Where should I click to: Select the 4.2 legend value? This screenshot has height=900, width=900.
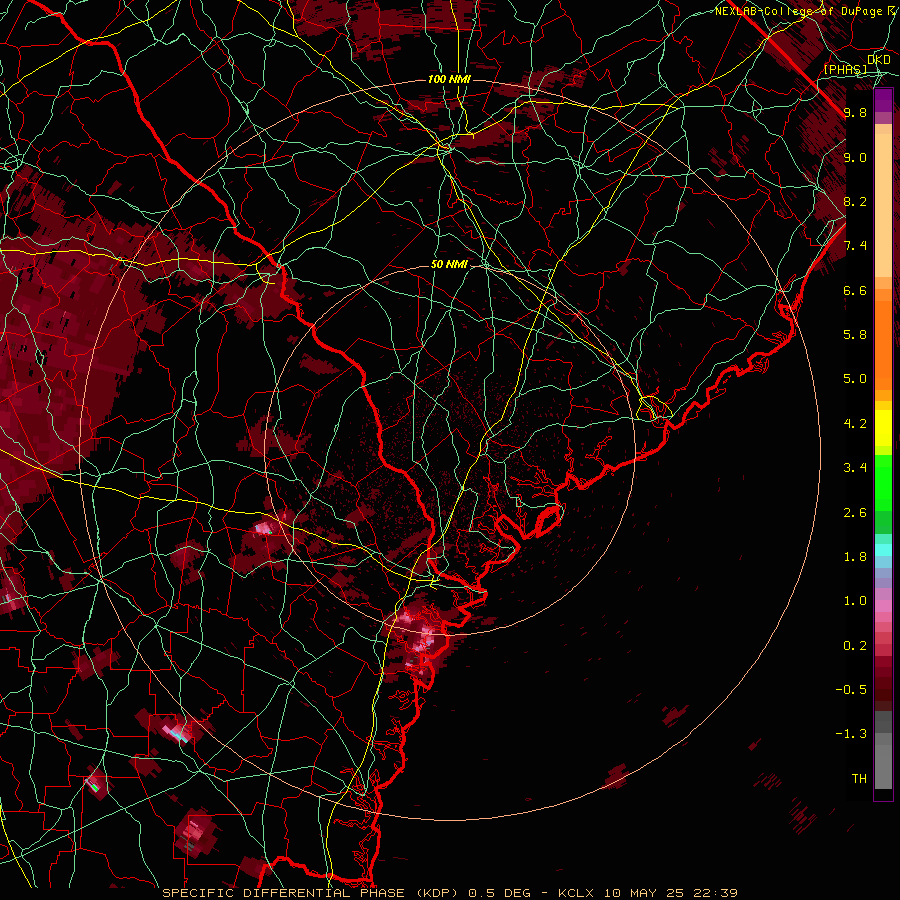[855, 424]
